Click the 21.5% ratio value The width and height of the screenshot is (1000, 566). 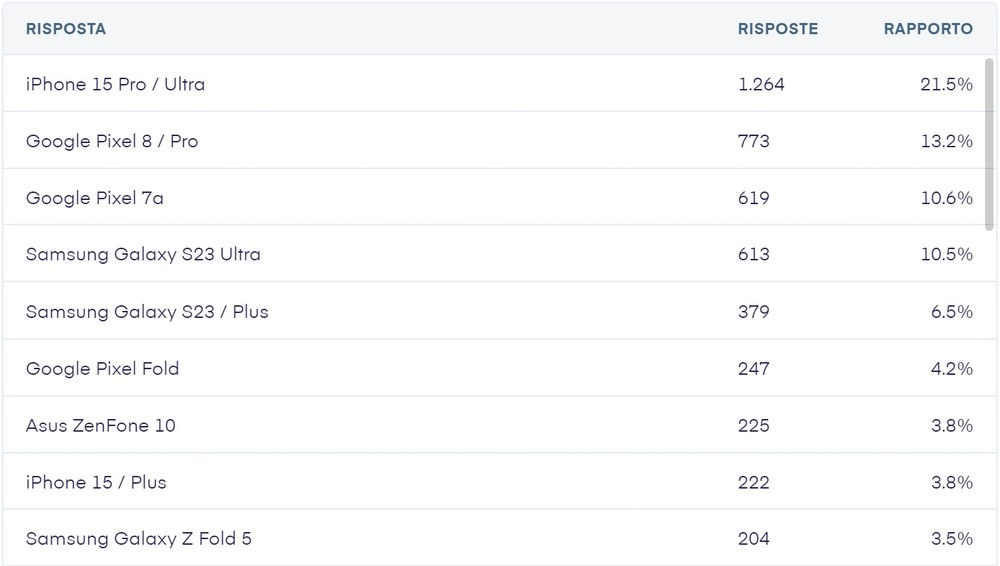pyautogui.click(x=946, y=85)
